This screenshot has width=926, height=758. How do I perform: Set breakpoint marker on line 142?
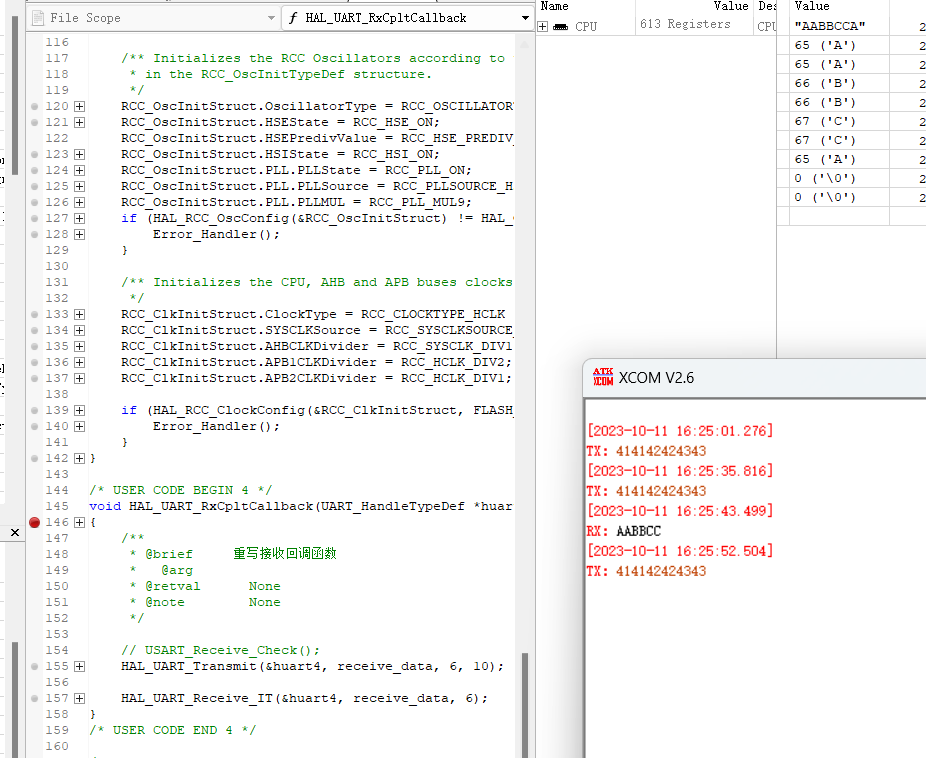34,458
